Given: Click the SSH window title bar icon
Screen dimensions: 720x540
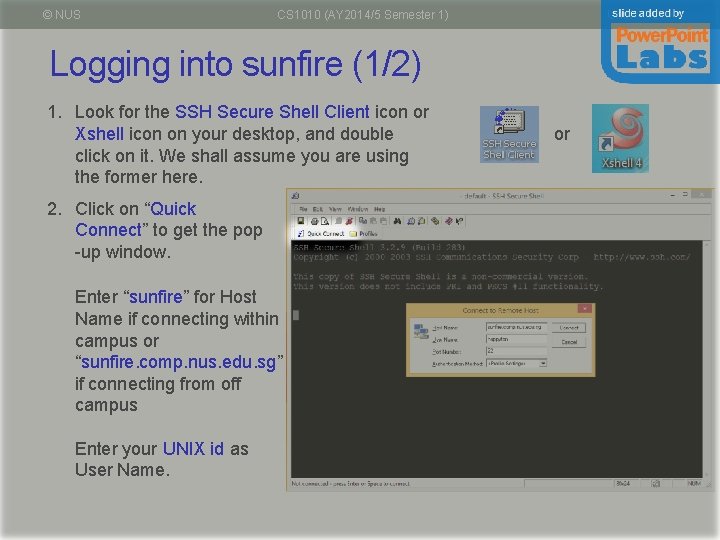Looking at the screenshot, I should (295, 196).
